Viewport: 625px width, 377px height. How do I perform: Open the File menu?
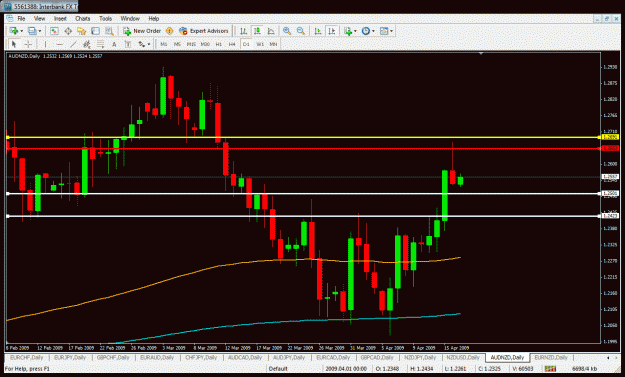point(21,18)
